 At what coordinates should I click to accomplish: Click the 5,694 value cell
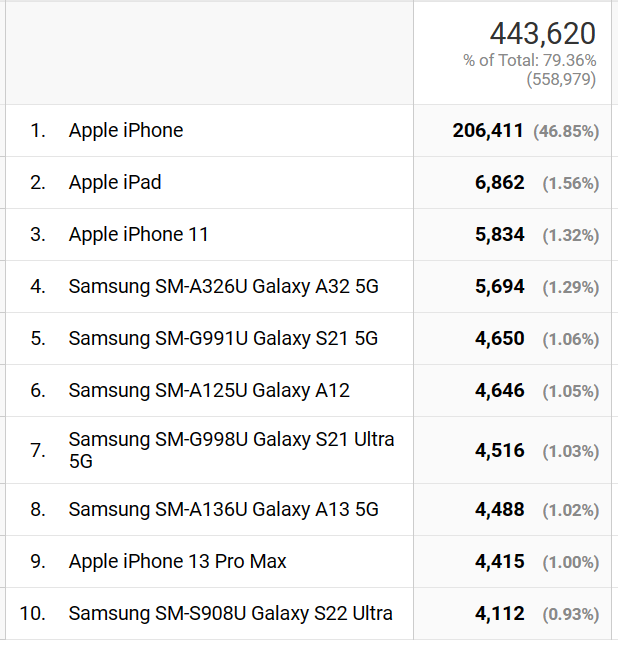coord(500,287)
